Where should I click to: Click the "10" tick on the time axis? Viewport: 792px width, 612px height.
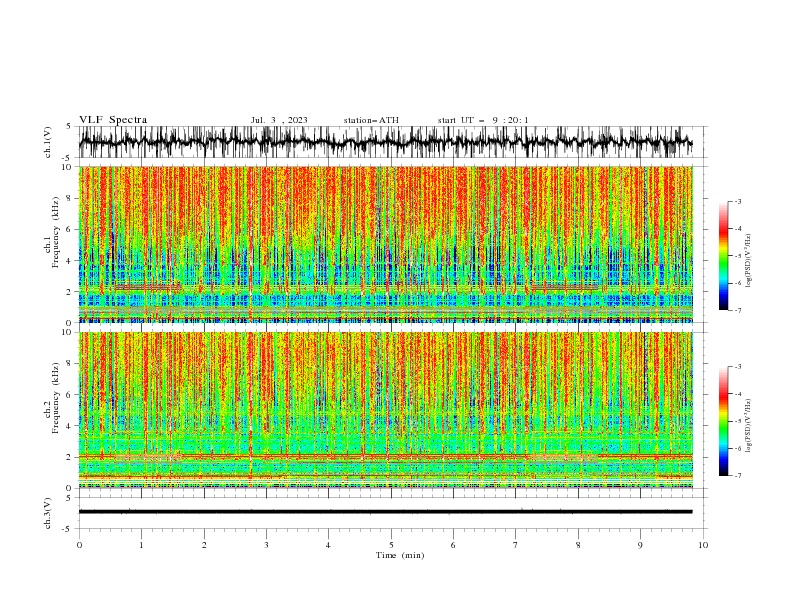tap(703, 545)
